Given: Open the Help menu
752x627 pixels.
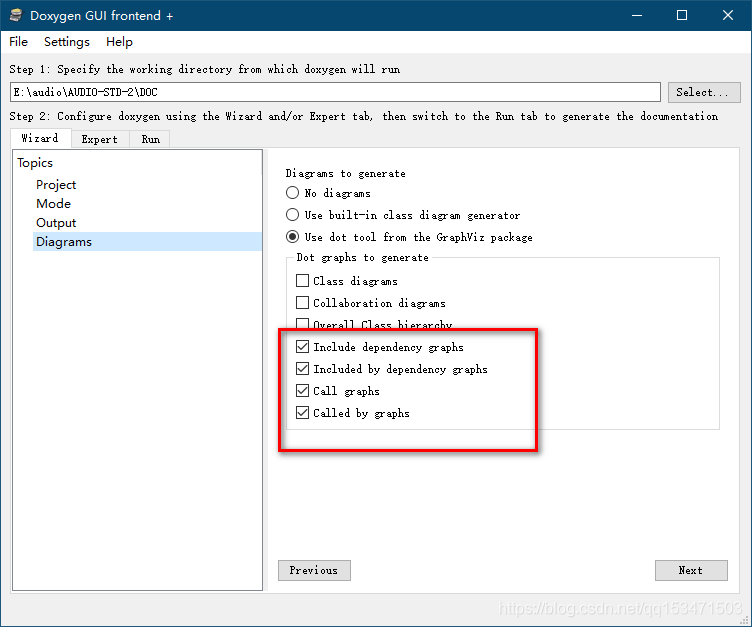Looking at the screenshot, I should (119, 42).
